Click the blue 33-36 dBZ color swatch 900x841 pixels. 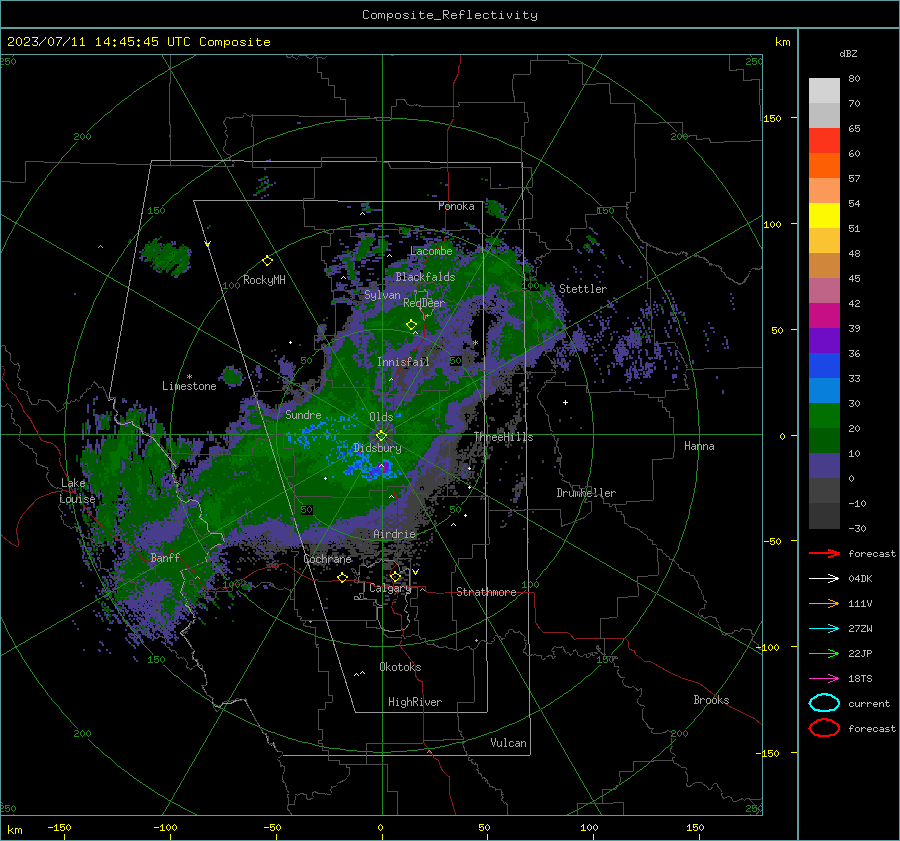click(x=824, y=366)
